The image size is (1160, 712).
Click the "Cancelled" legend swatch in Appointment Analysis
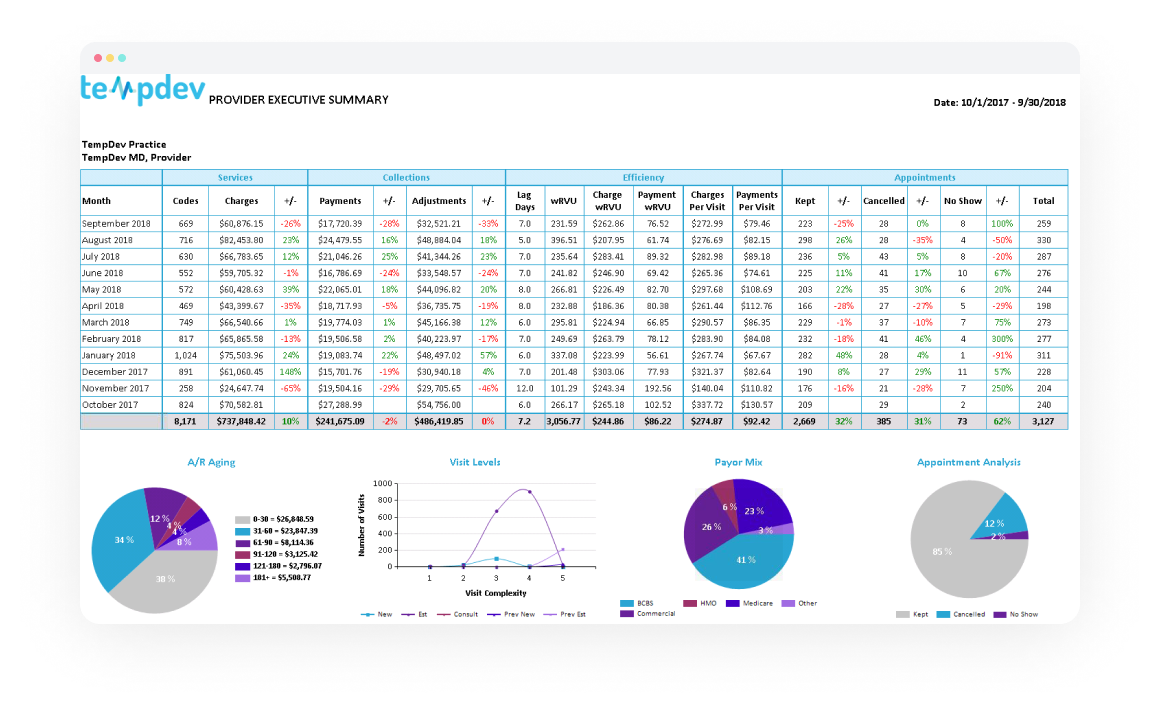click(942, 614)
